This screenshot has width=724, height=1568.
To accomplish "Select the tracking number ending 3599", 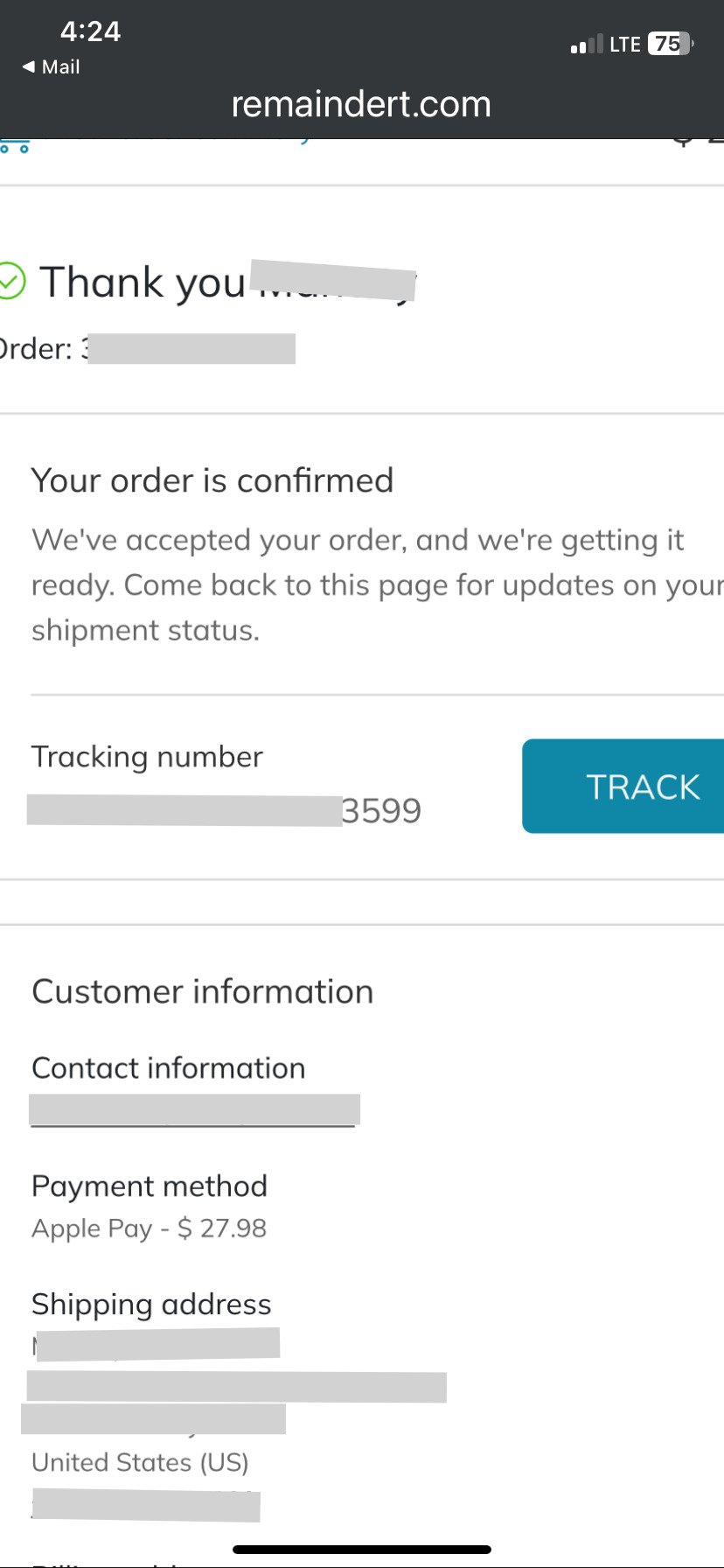I will click(x=225, y=810).
